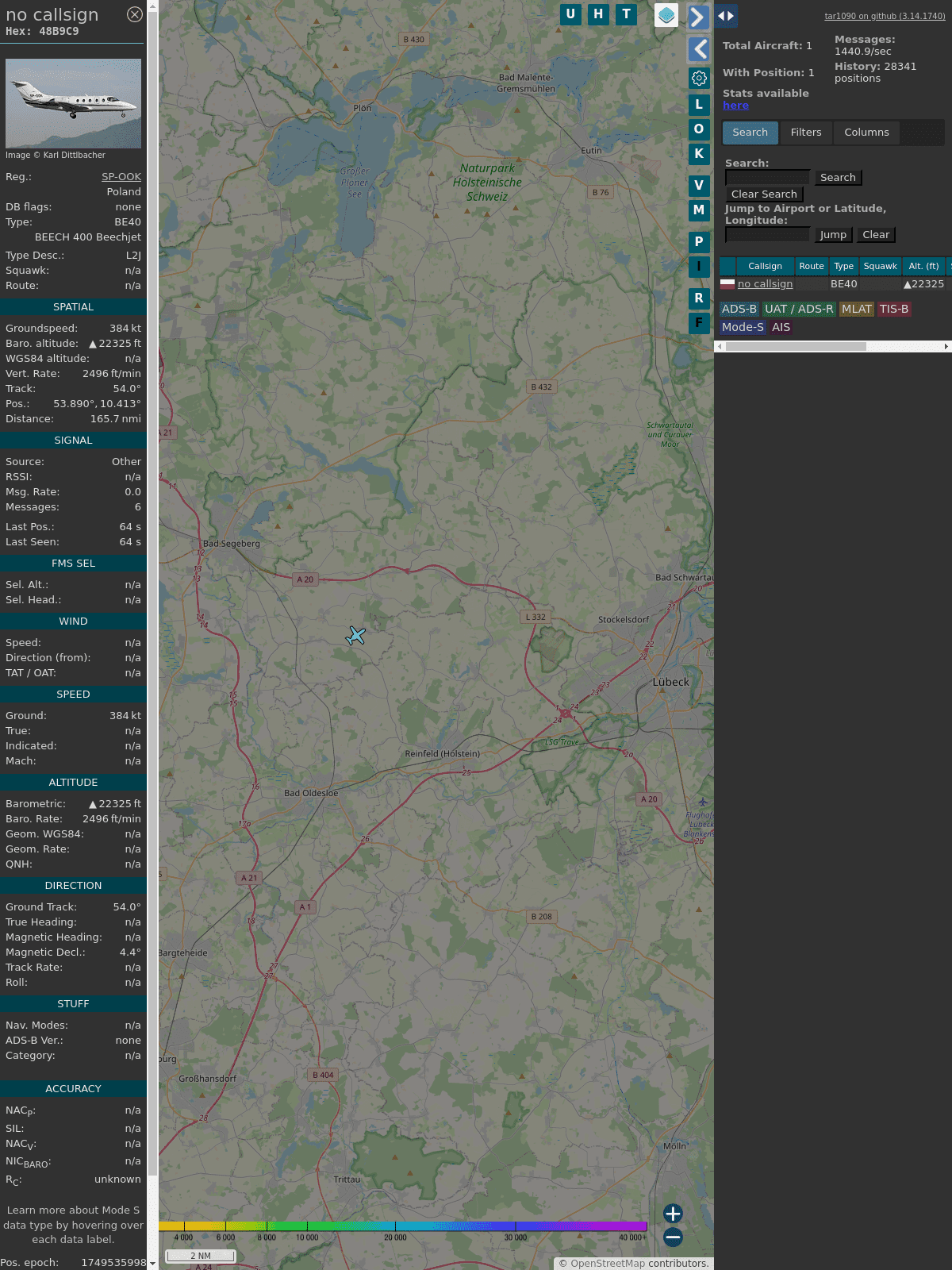Open the SP-OOK registration link

point(121,177)
